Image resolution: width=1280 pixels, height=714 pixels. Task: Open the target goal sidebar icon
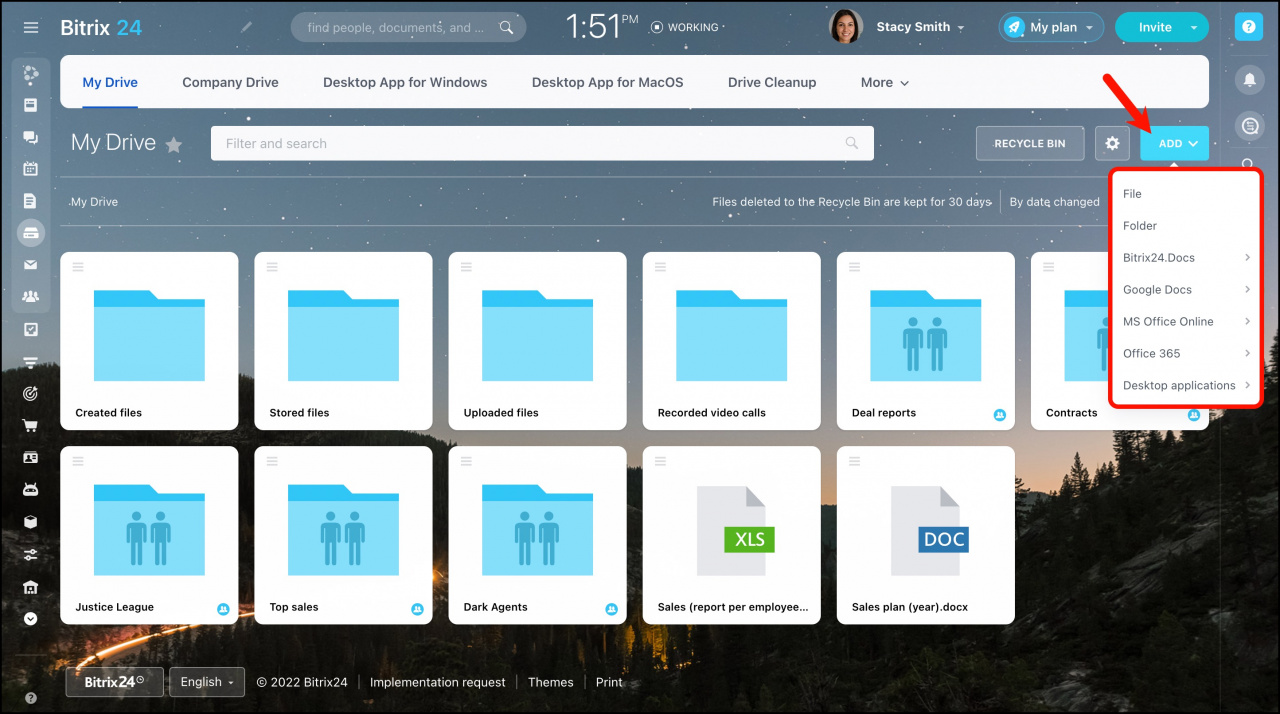[x=31, y=393]
